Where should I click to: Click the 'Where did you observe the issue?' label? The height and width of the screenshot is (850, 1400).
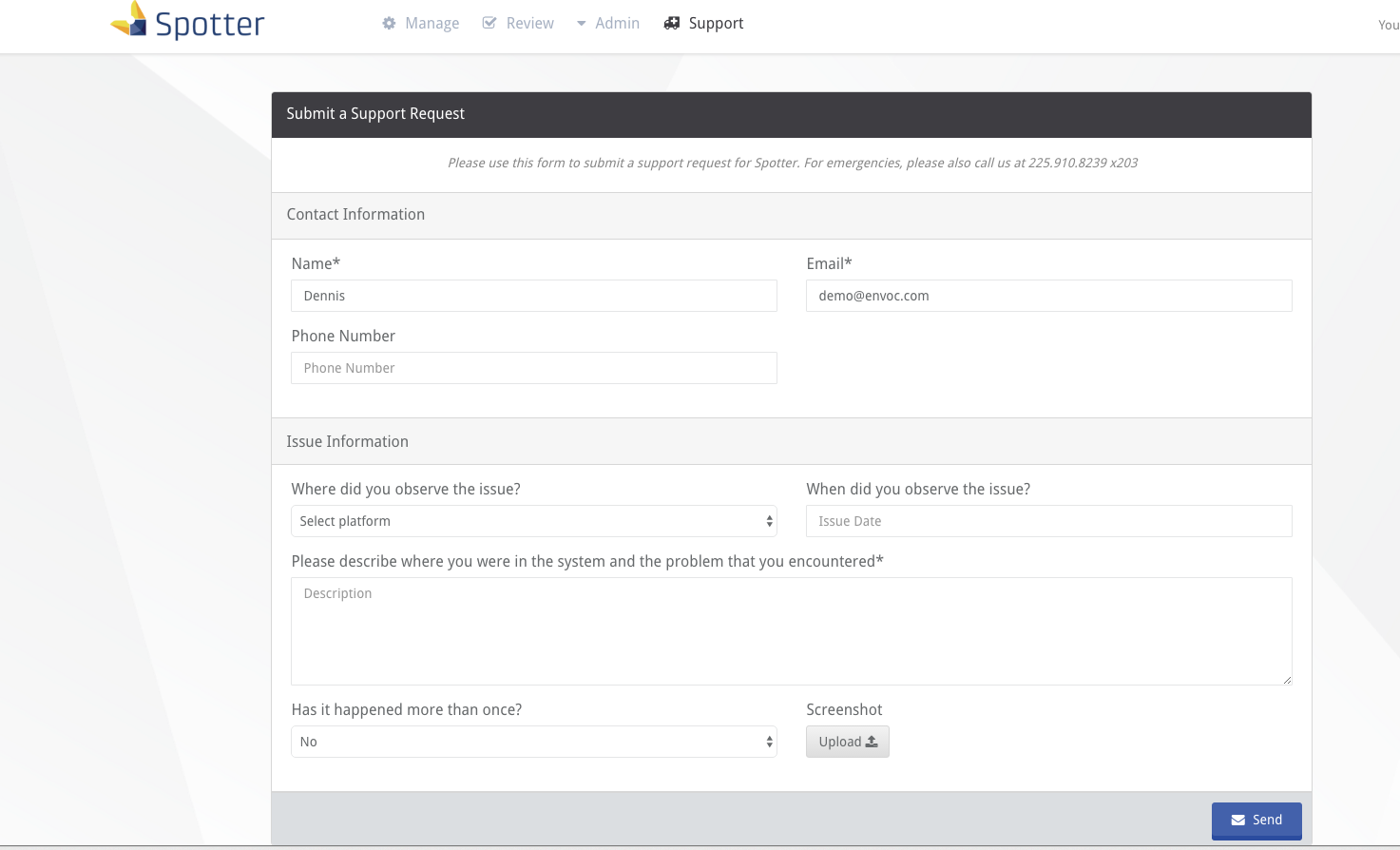[x=406, y=489]
